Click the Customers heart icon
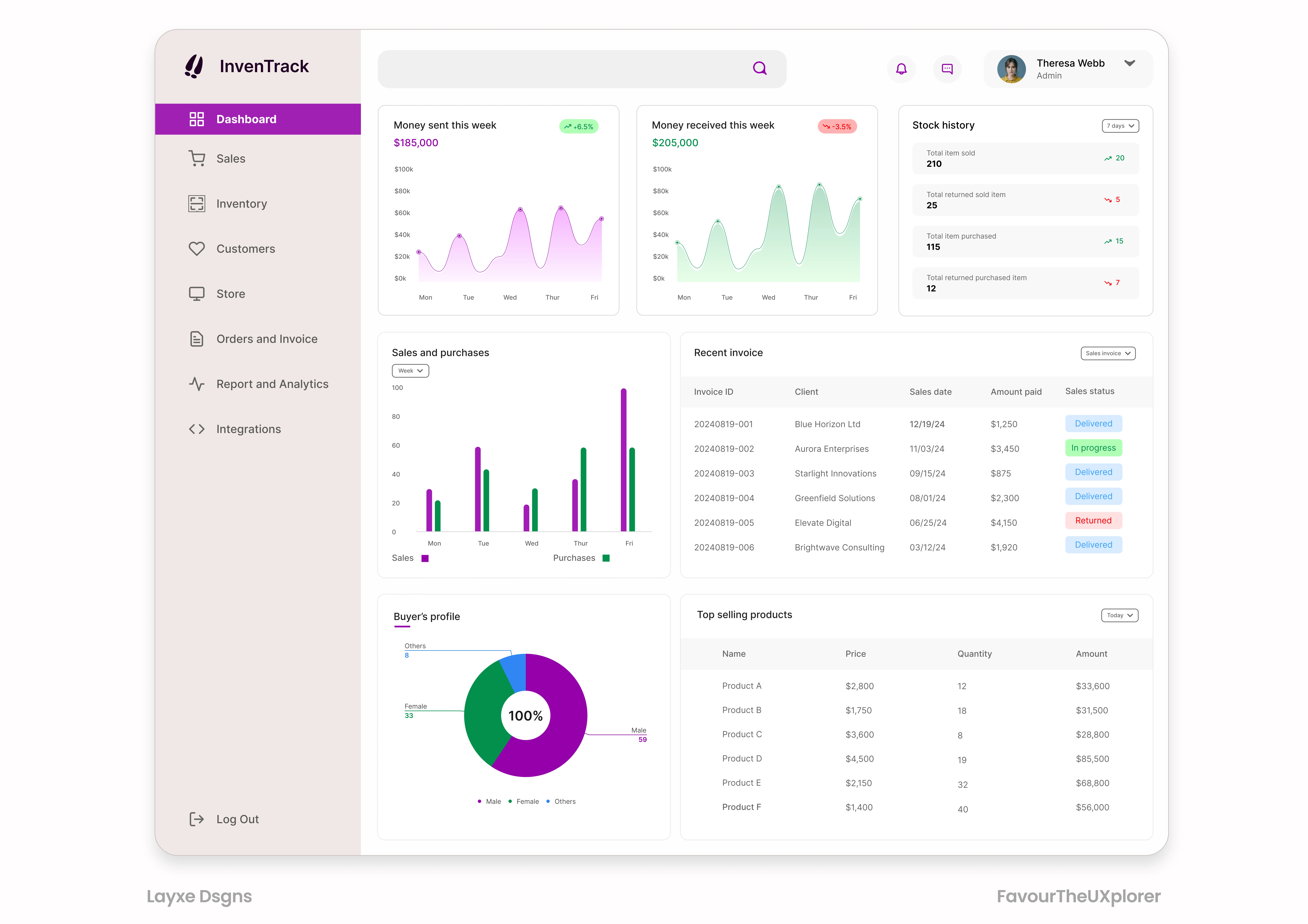Image resolution: width=1308 pixels, height=924 pixels. [x=197, y=248]
